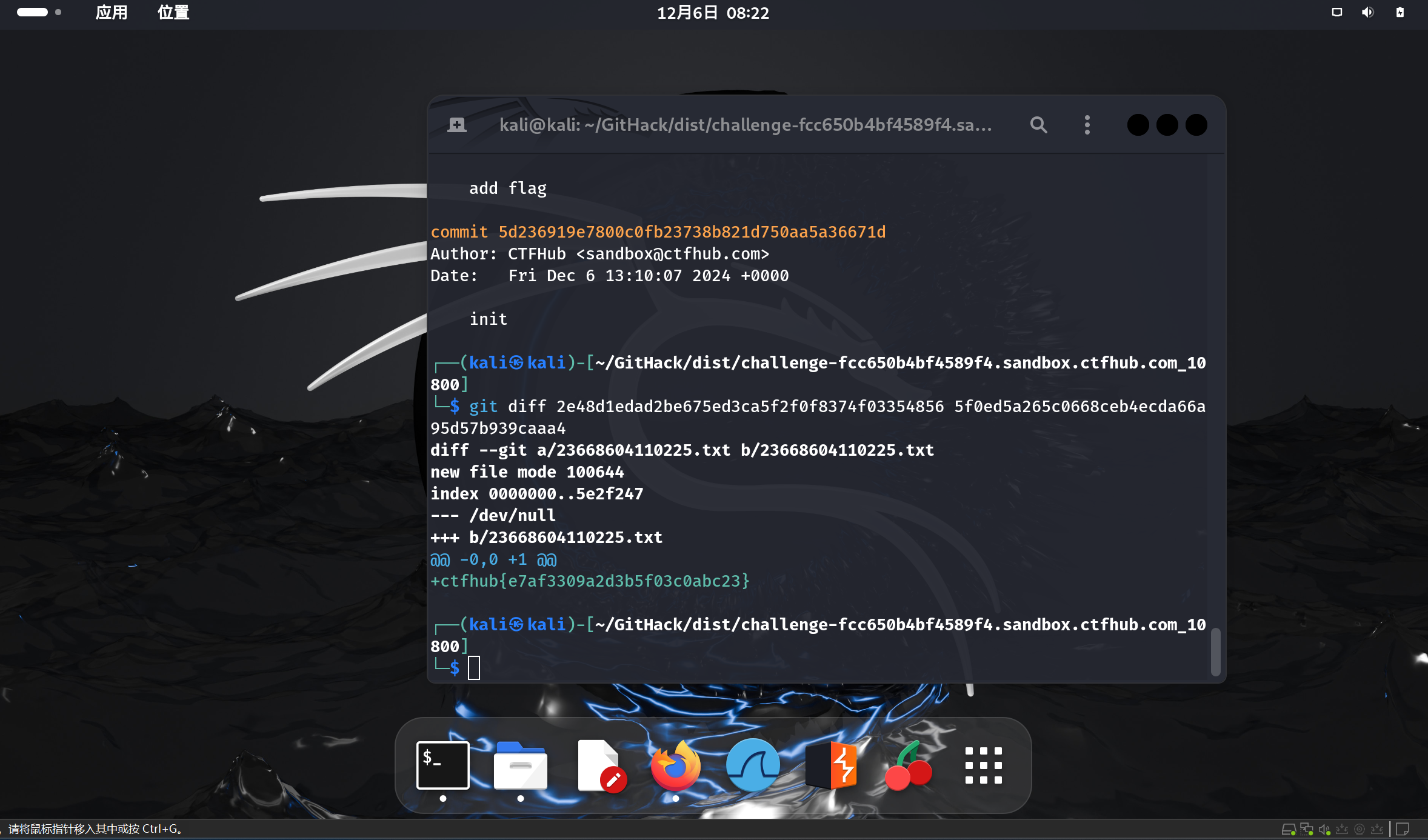The width and height of the screenshot is (1428, 840).
Task: Open CherryTree notes from dock
Action: pyautogui.click(x=908, y=765)
